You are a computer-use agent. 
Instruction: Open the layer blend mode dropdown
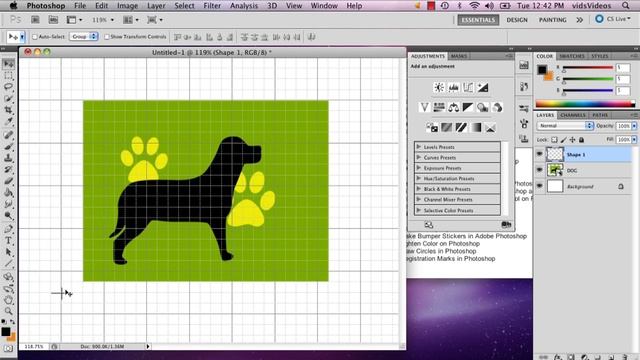click(565, 126)
